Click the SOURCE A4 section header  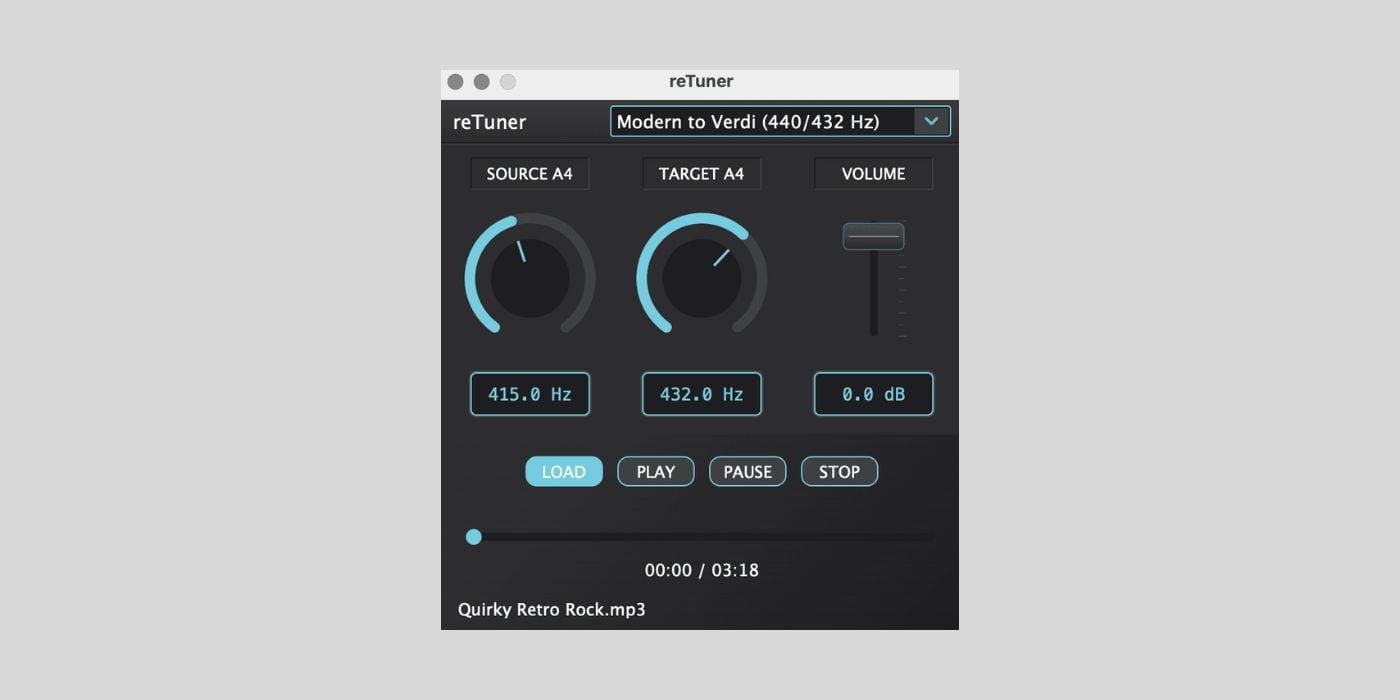[x=529, y=173]
